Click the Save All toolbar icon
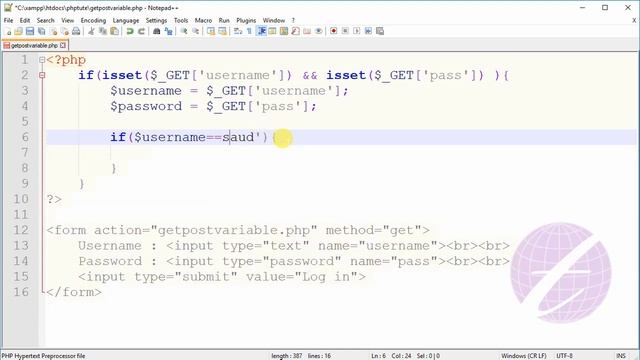This screenshot has width=640, height=360. click(41, 31)
